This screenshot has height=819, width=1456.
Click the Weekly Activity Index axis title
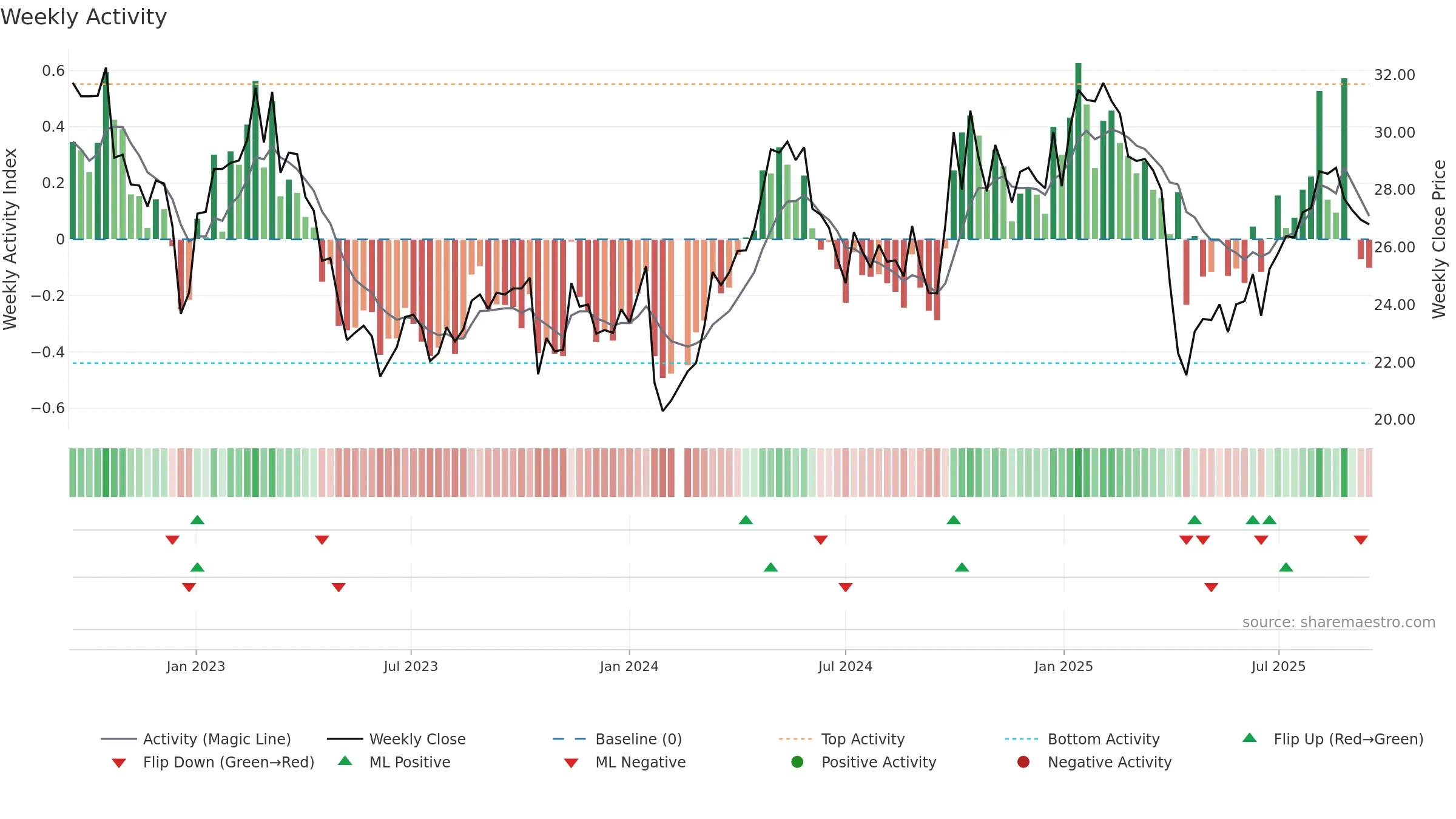(x=10, y=239)
